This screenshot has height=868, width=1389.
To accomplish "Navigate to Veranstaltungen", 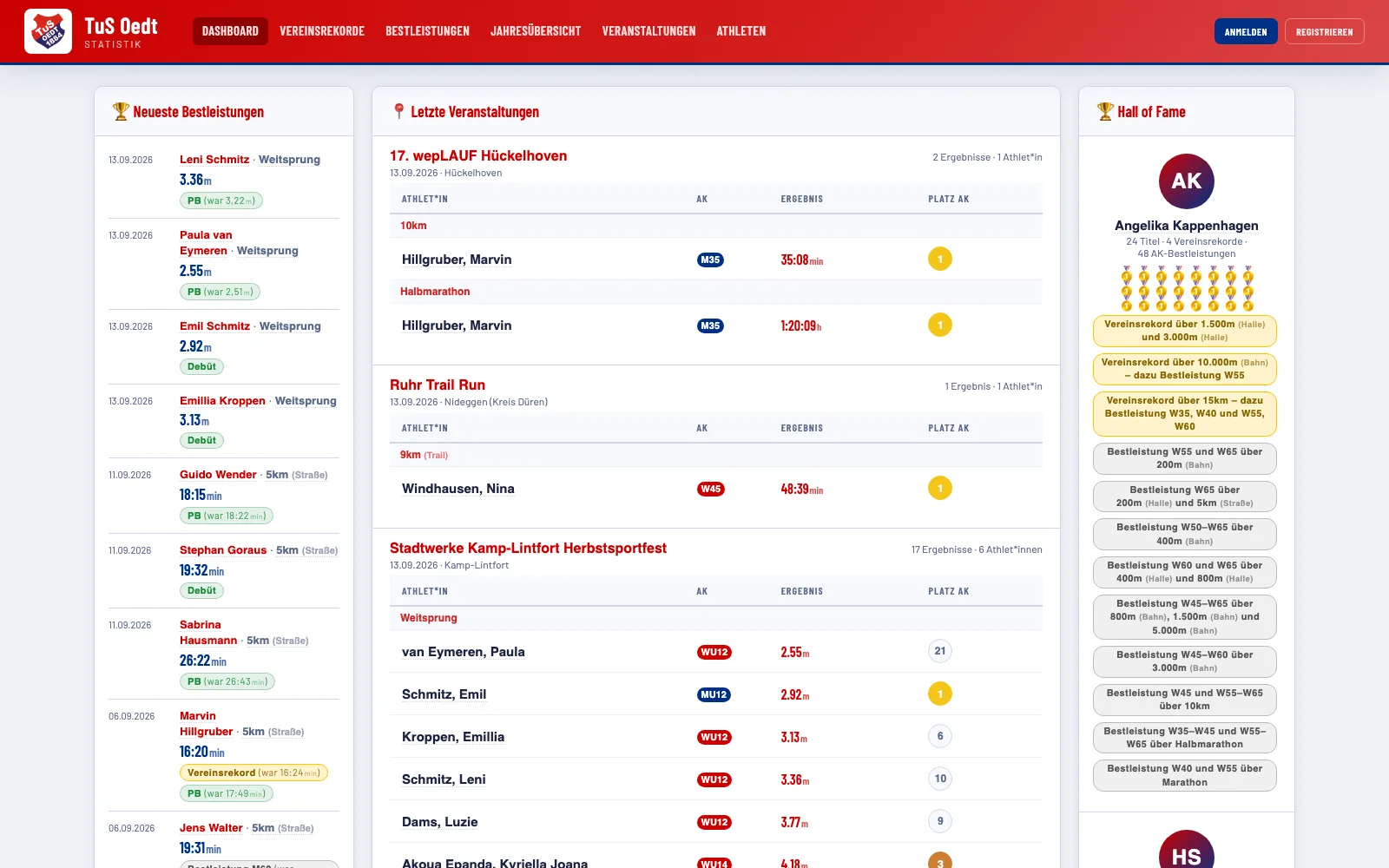I will point(648,31).
